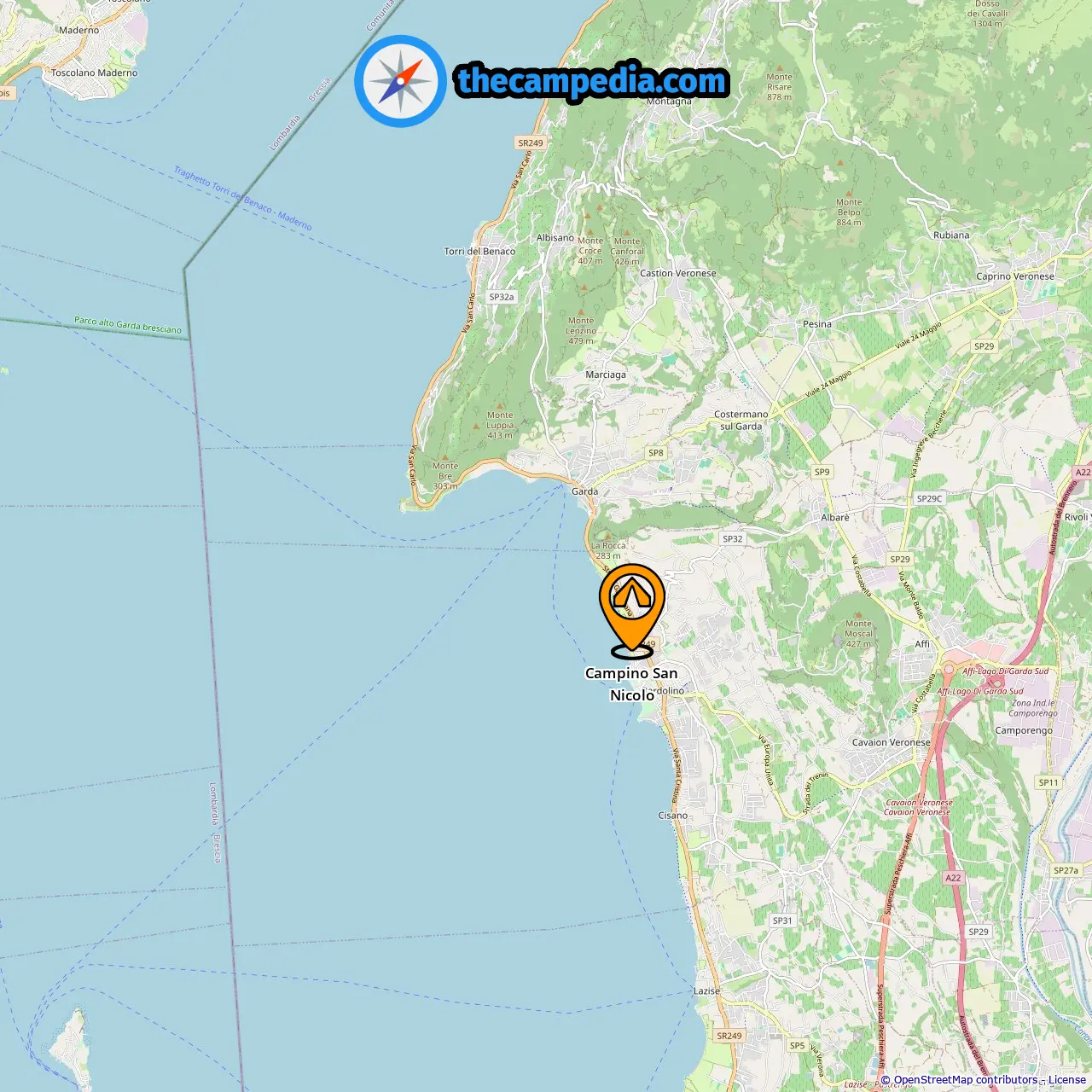
Task: Click the Traghetto Torri del Benaco ferry route
Action: (242, 199)
